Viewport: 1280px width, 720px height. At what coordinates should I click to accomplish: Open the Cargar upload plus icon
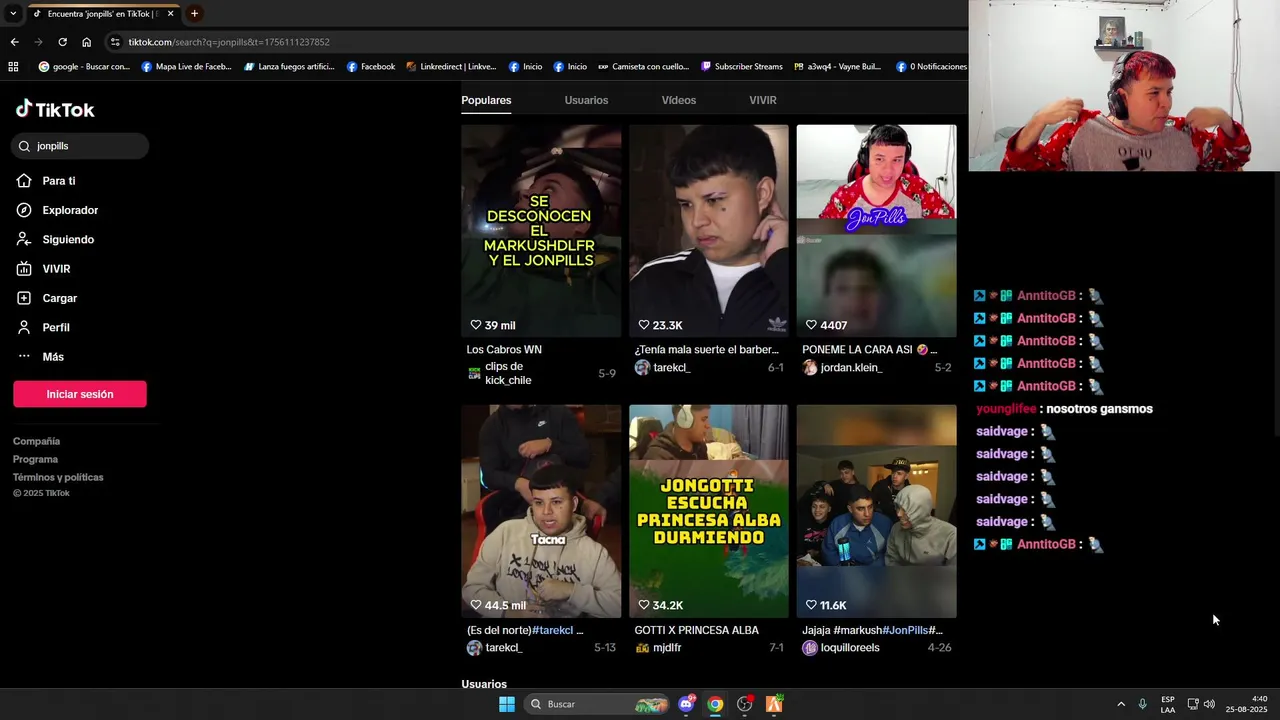pyautogui.click(x=24, y=298)
